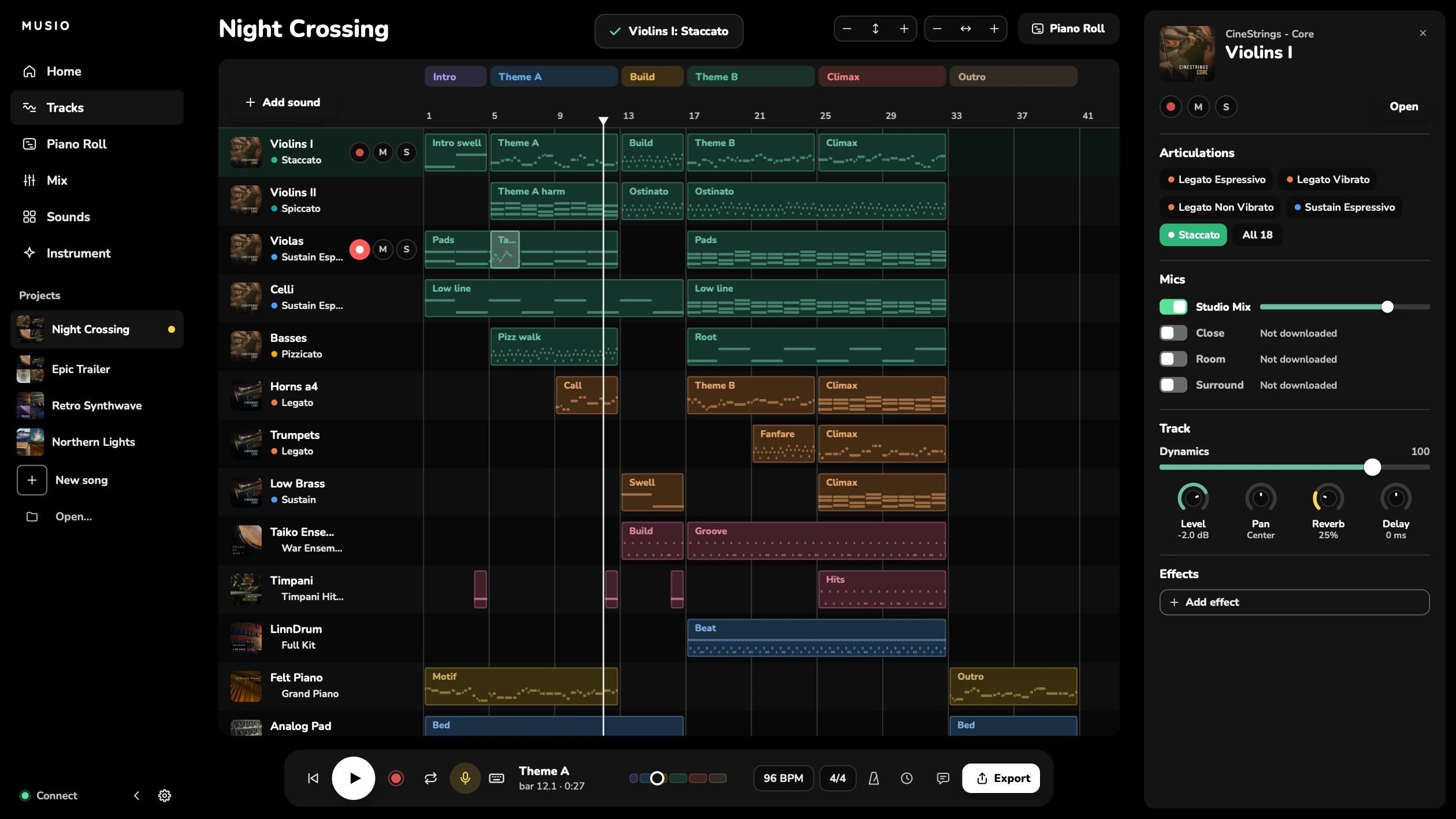The height and width of the screenshot is (819, 1456).
Task: Increase horizontal timeline zoom
Action: coord(994,28)
